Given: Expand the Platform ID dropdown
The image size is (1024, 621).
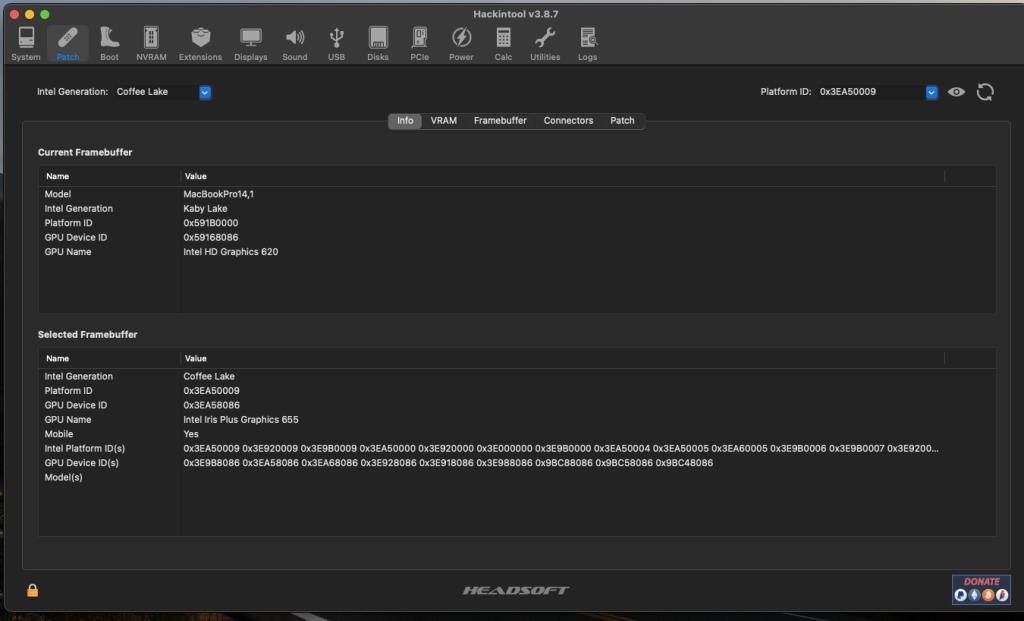Looking at the screenshot, I should point(931,92).
